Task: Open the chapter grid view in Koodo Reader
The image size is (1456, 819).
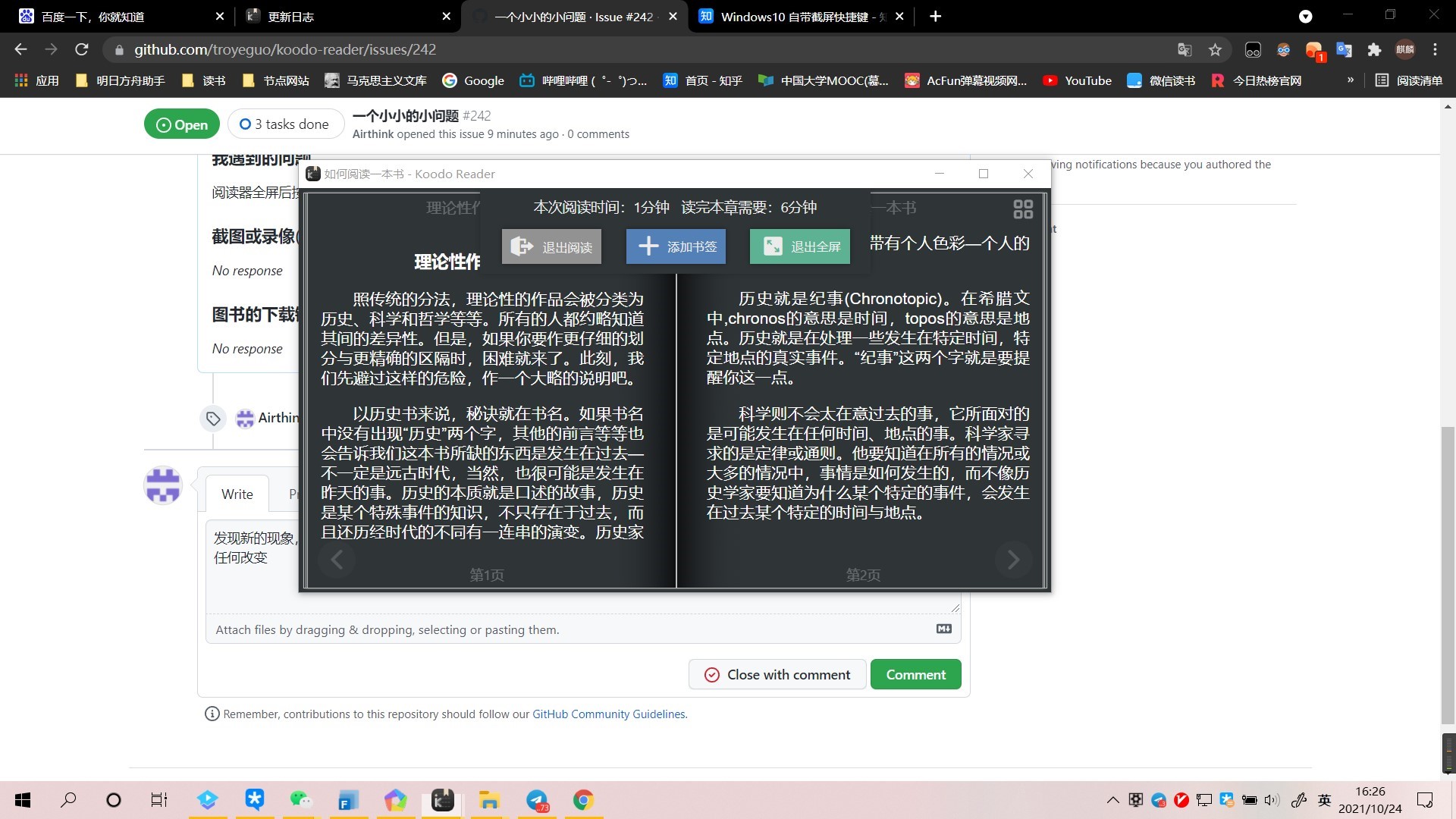Action: 1023,209
